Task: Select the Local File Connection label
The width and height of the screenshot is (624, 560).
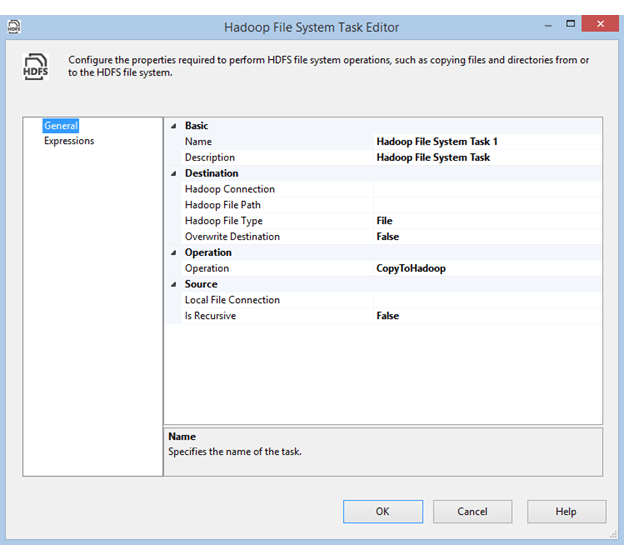Action: (232, 300)
